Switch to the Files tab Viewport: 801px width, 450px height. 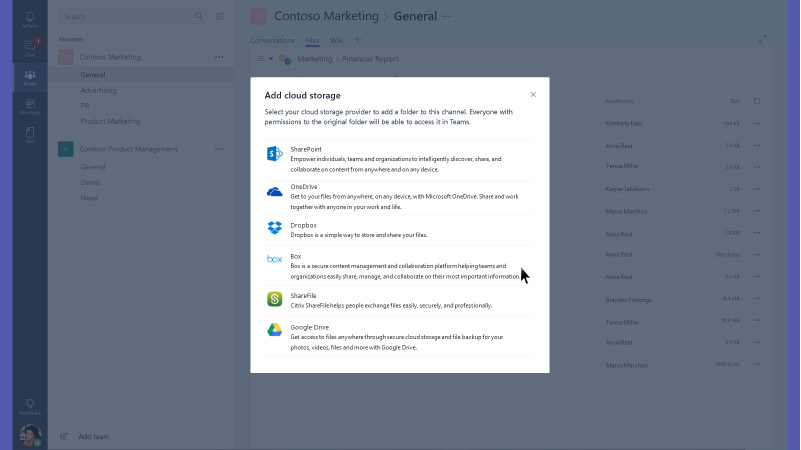312,40
